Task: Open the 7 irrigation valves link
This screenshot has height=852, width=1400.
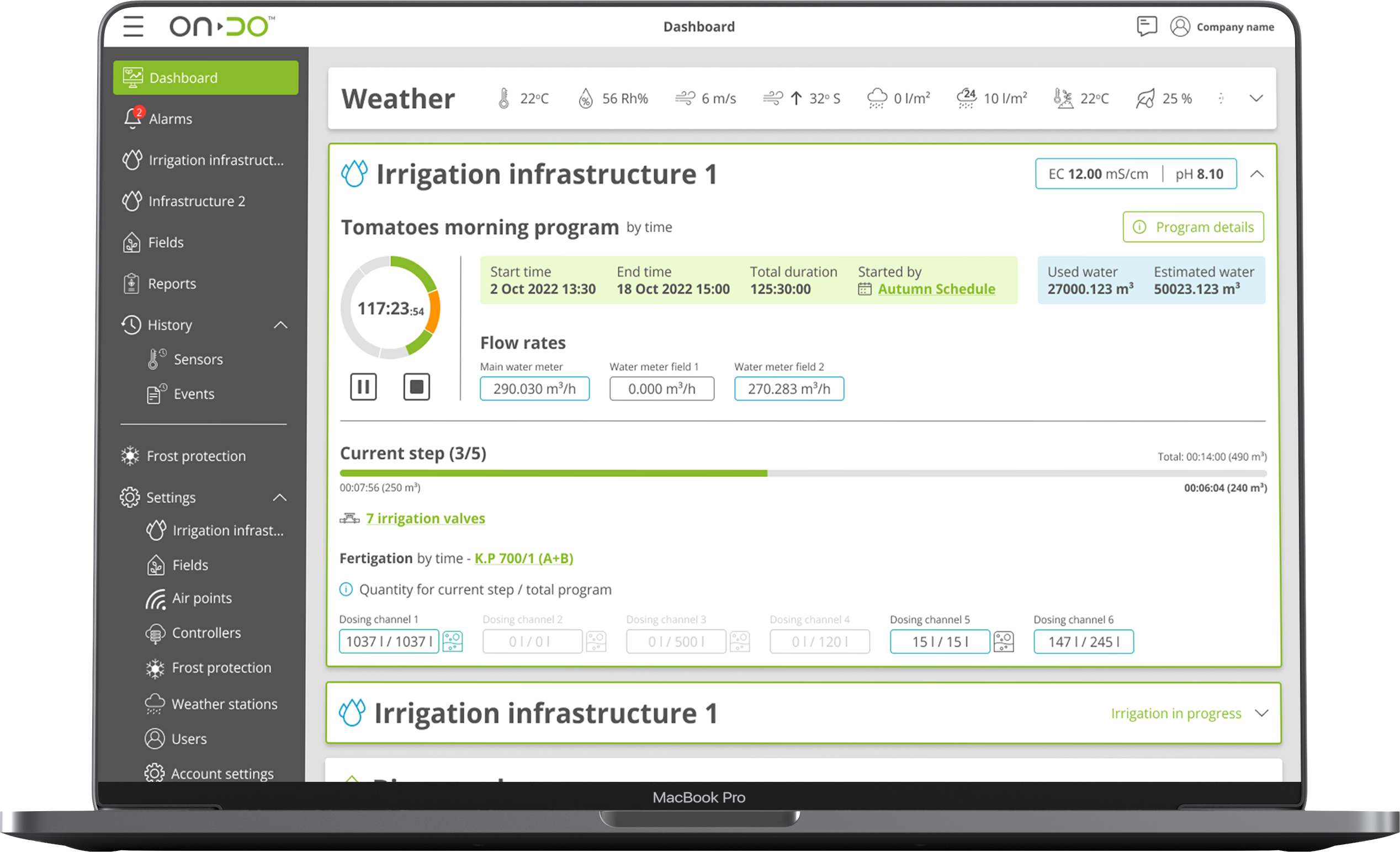Action: [x=425, y=518]
